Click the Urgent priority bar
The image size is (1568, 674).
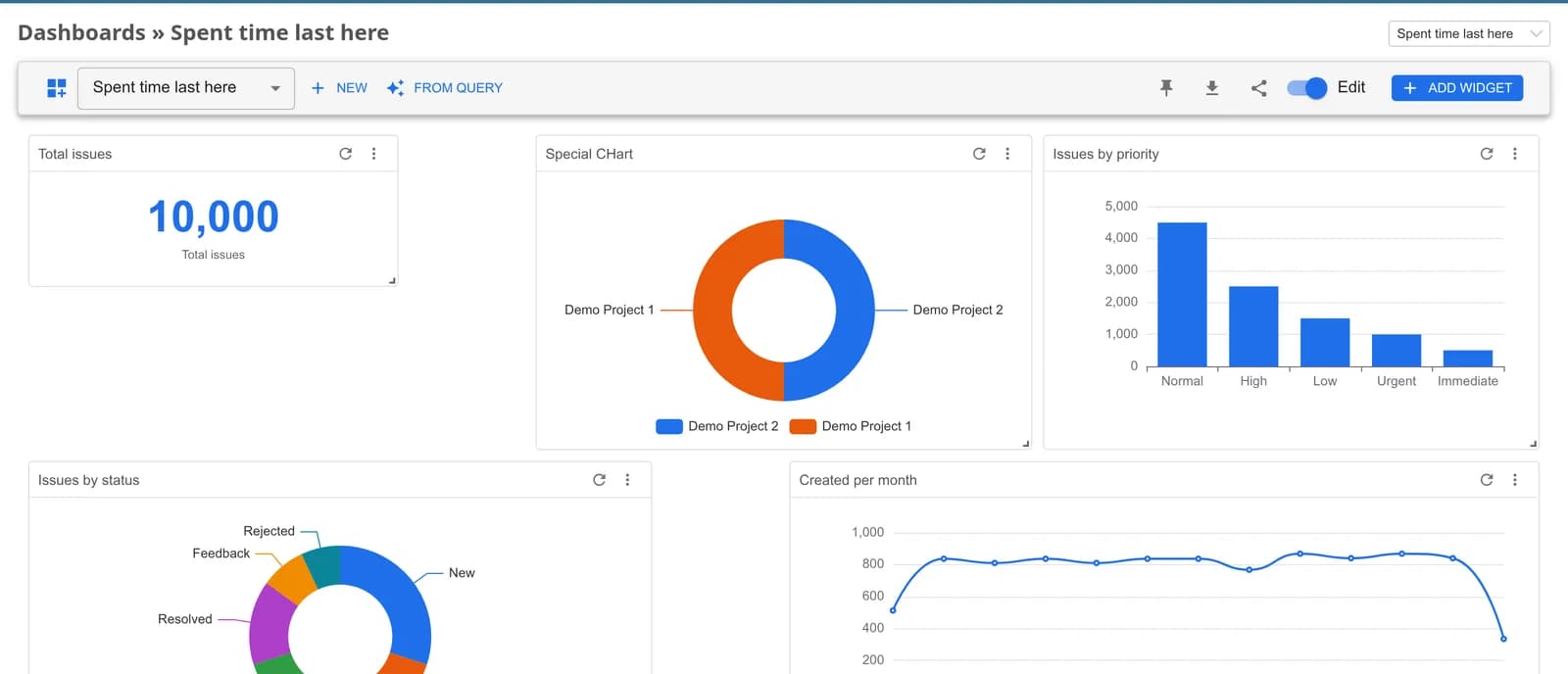[1396, 350]
